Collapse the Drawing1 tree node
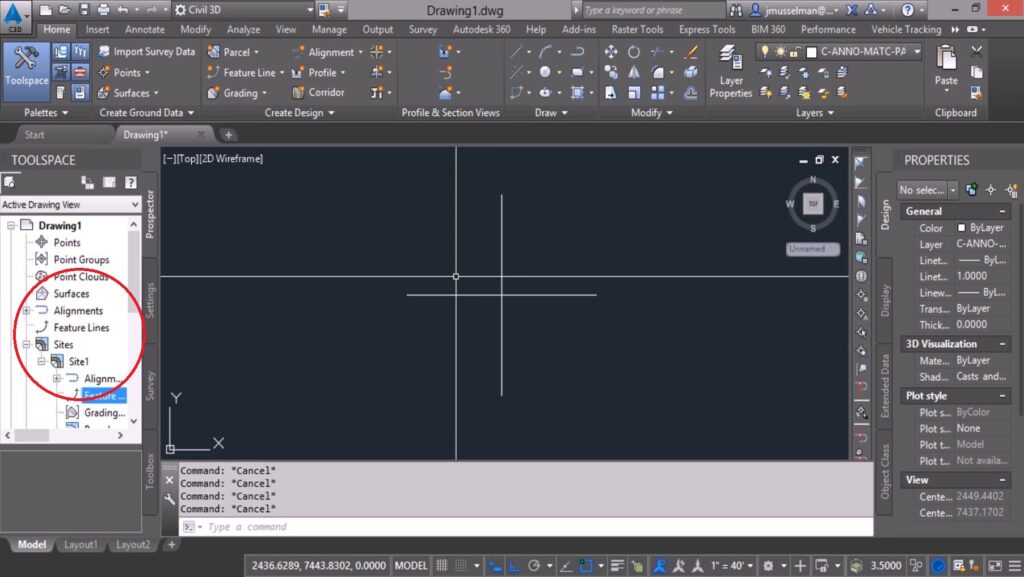This screenshot has width=1024, height=577. (11, 225)
